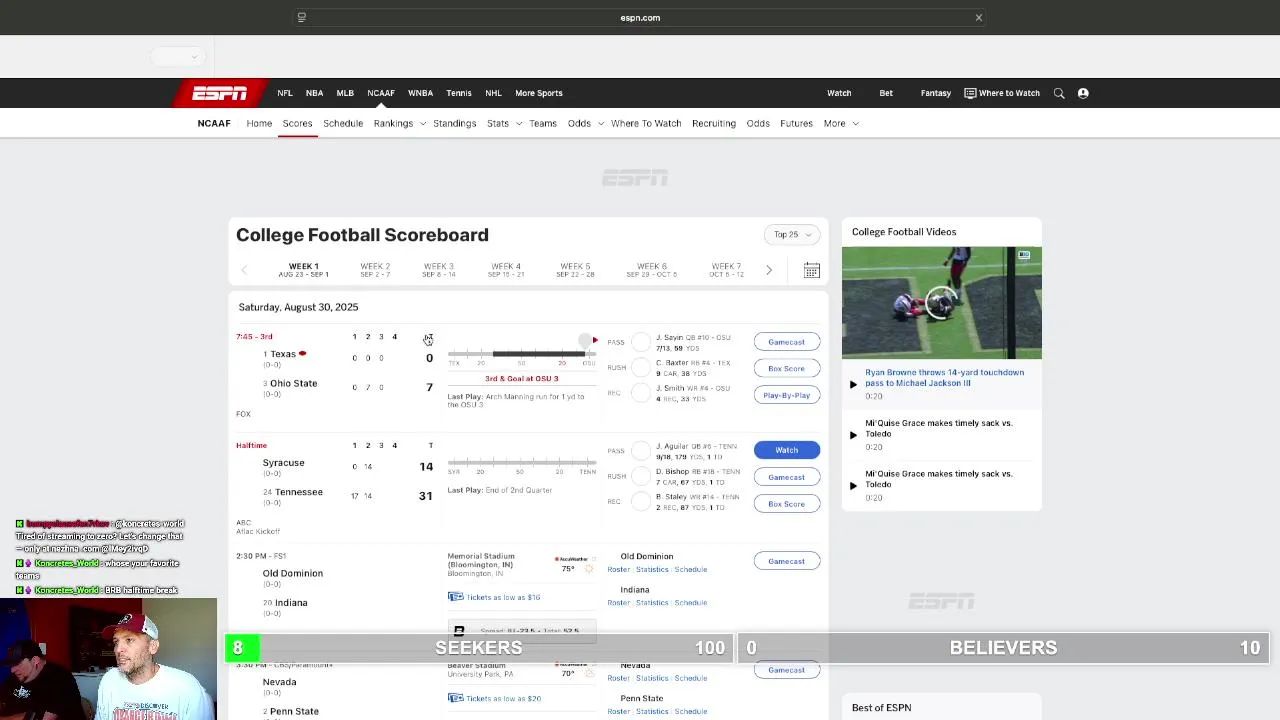The height and width of the screenshot is (720, 1280).
Task: Select Week 3 tab
Action: [x=439, y=270]
